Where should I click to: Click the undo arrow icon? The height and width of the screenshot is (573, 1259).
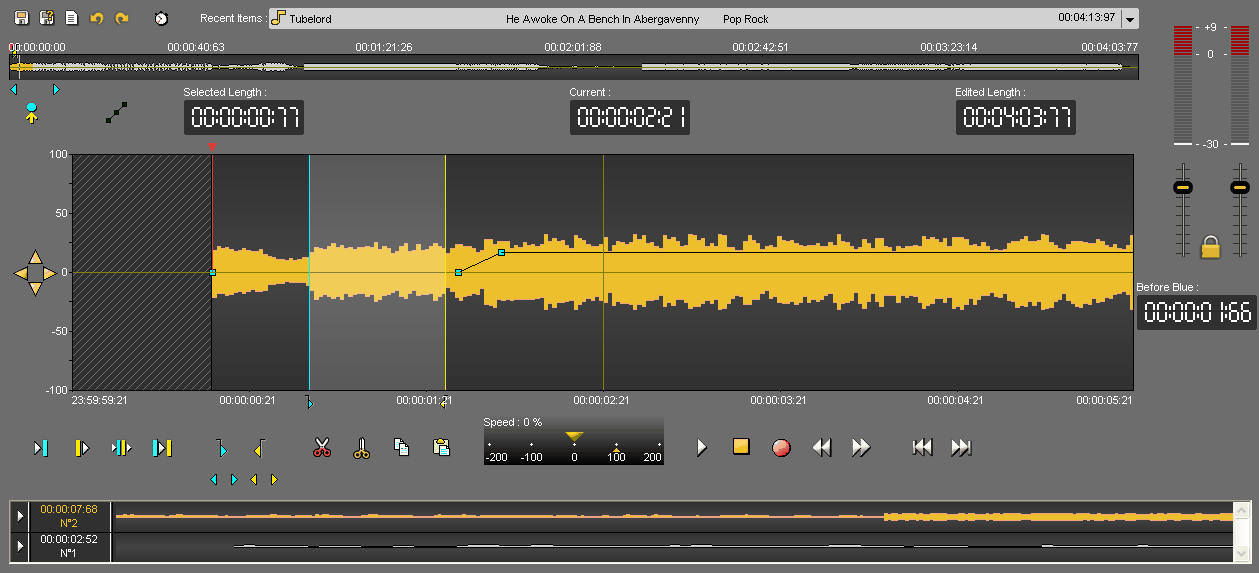click(97, 18)
